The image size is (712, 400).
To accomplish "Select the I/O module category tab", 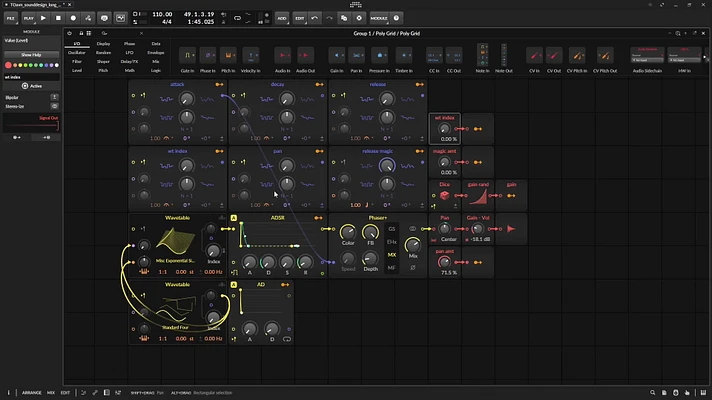I will tap(77, 44).
